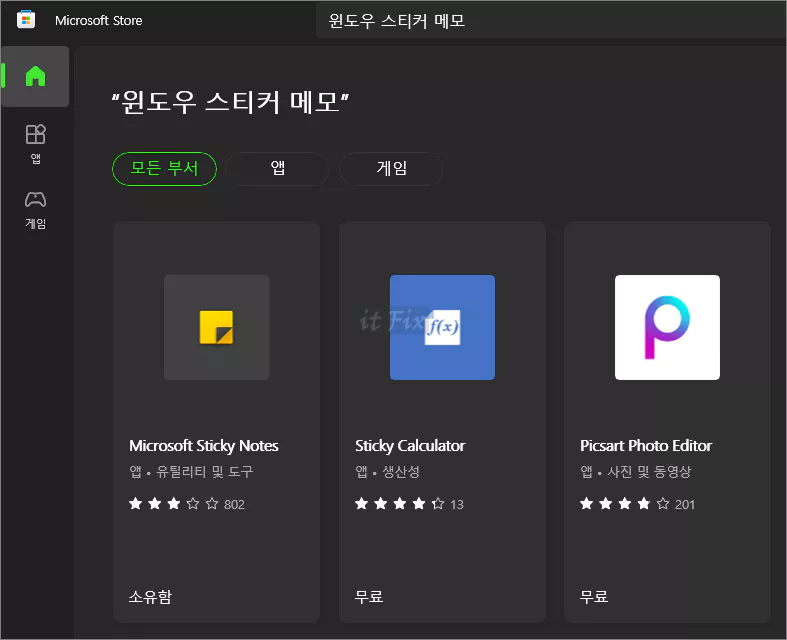Viewport: 787px width, 640px height.
Task: Click the 소유함 label on Sticky Notes card
Action: (150, 596)
